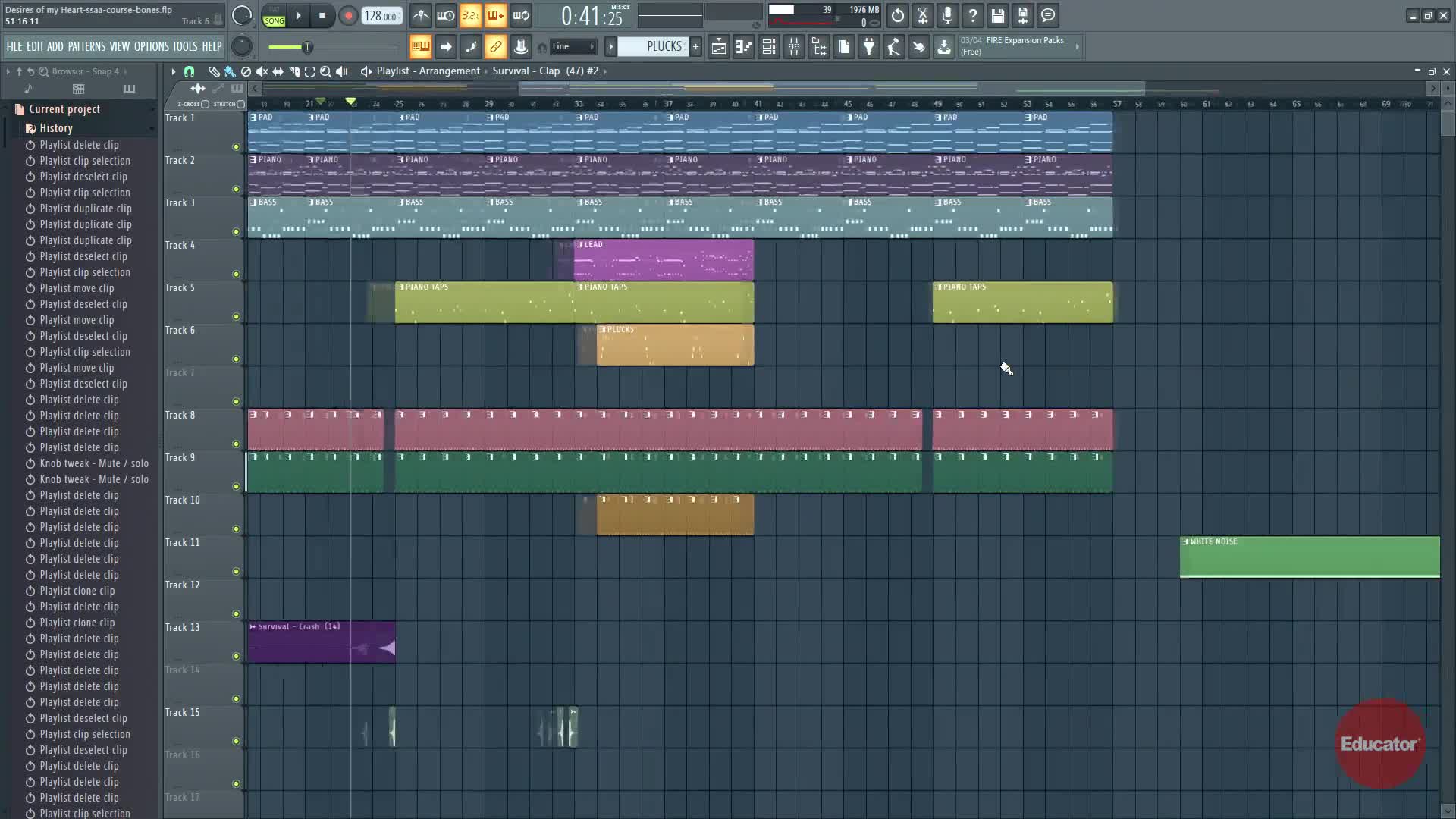Open the mixer window icon
Image resolution: width=1456 pixels, height=819 pixels.
pos(794,47)
